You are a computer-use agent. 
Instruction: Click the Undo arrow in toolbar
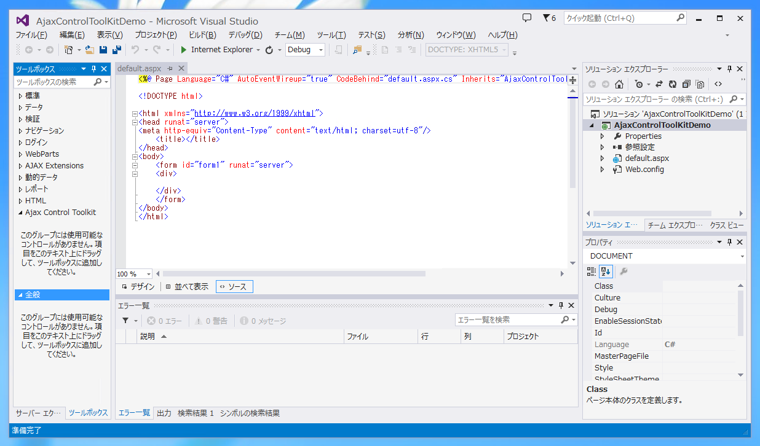point(135,49)
